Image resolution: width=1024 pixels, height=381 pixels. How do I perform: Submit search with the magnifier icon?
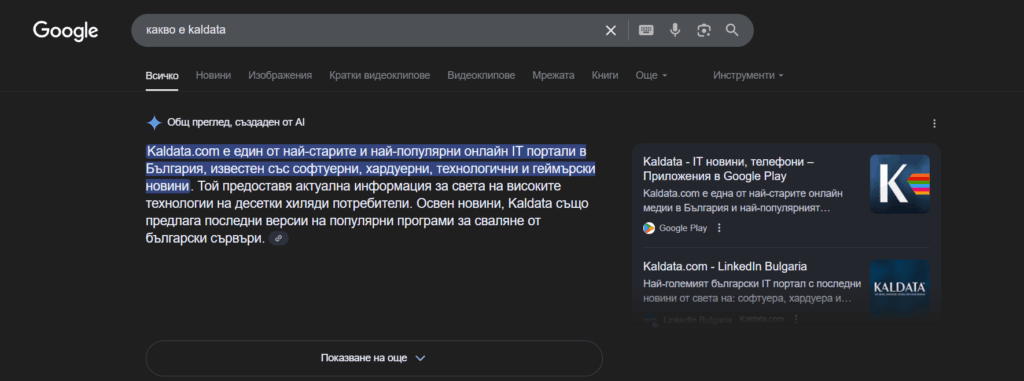point(732,30)
